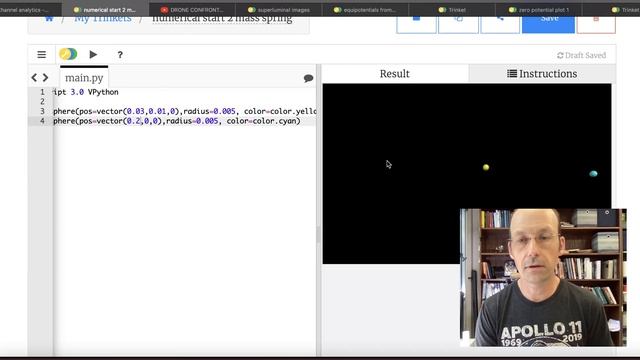Click the yellow sphere in the result view
Screen dimensions: 640x360
486,167
